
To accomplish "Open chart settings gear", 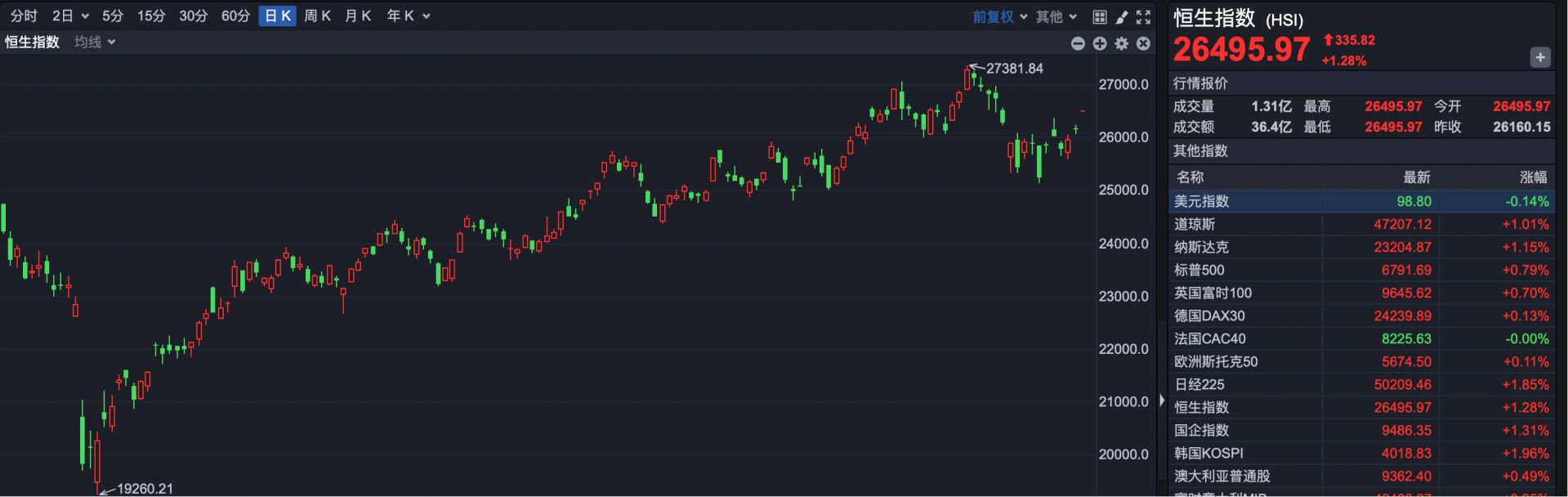I will click(x=1122, y=43).
